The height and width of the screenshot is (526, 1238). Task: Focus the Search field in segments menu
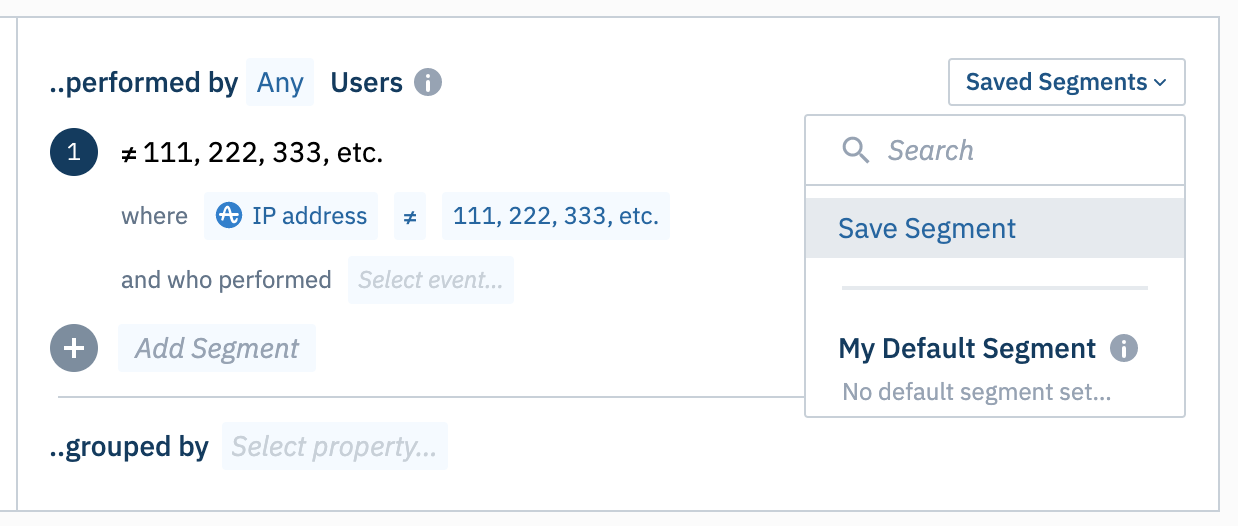1010,150
